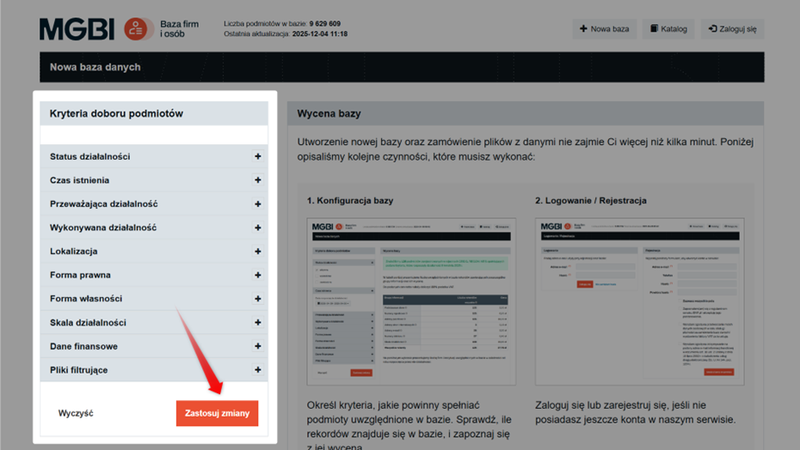Viewport: 800px width, 450px height.
Task: Click the plus icon for Lokalizacja
Action: 257,251
